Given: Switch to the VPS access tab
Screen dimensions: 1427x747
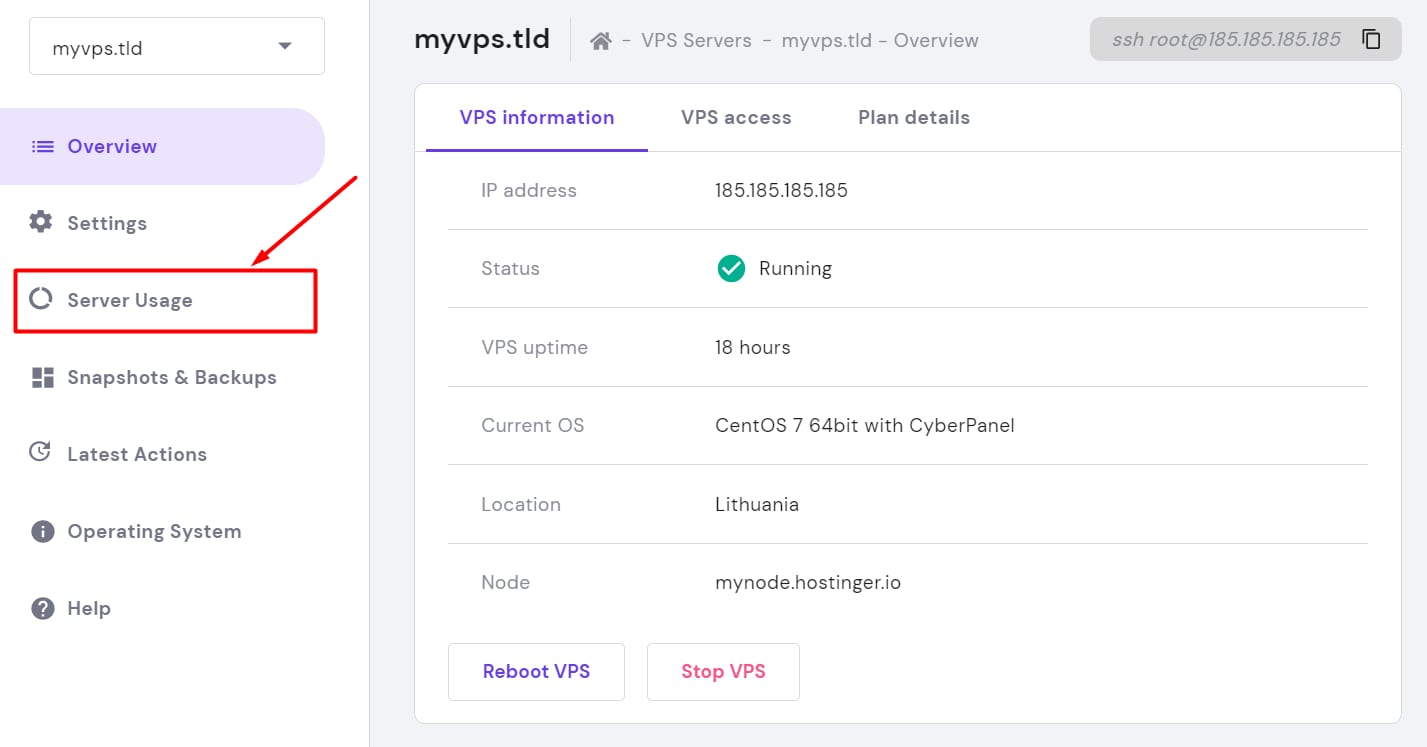Looking at the screenshot, I should [x=736, y=117].
